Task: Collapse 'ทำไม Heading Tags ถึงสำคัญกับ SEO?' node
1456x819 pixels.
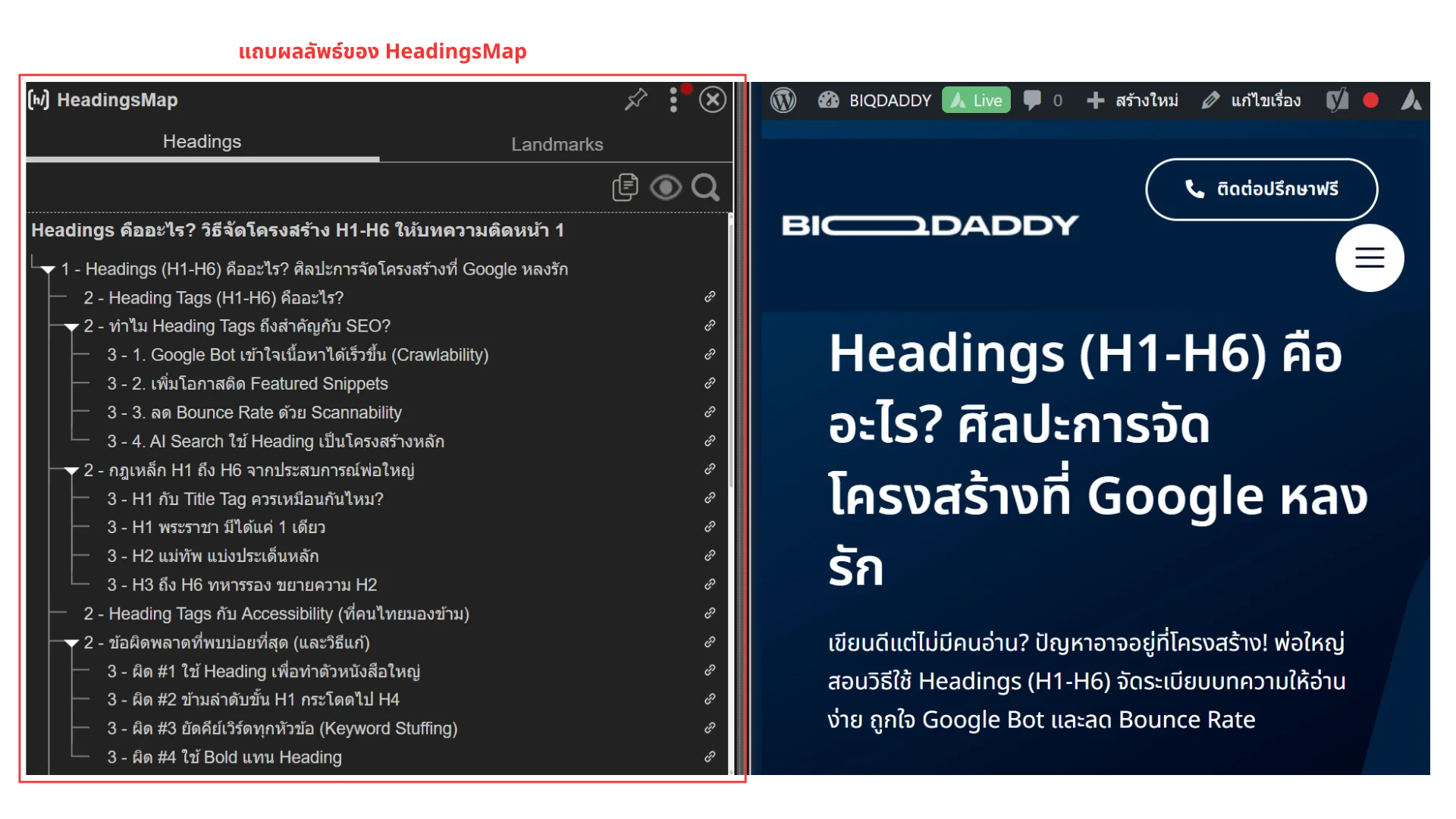Action: point(72,327)
